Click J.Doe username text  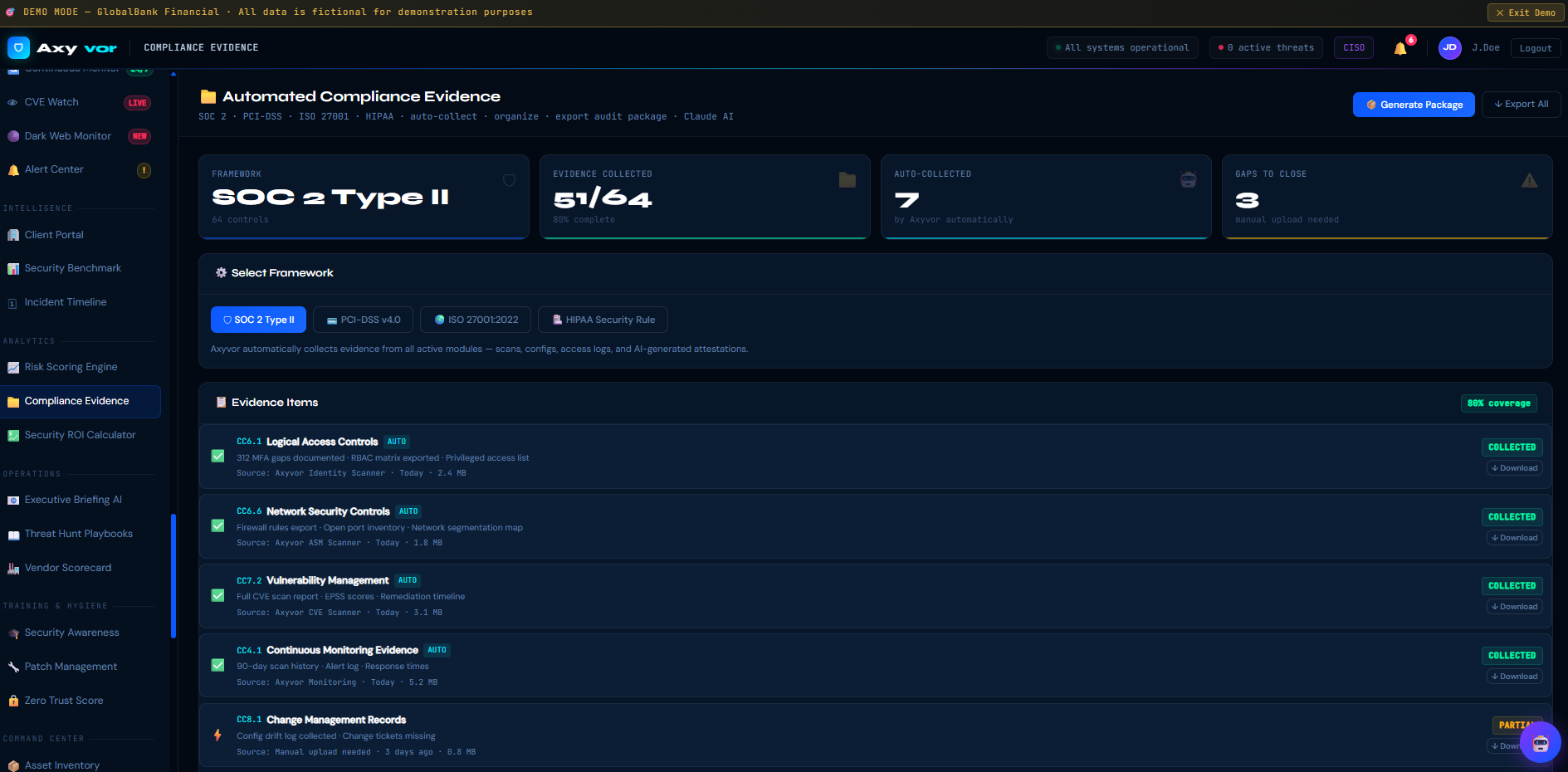[x=1485, y=48]
